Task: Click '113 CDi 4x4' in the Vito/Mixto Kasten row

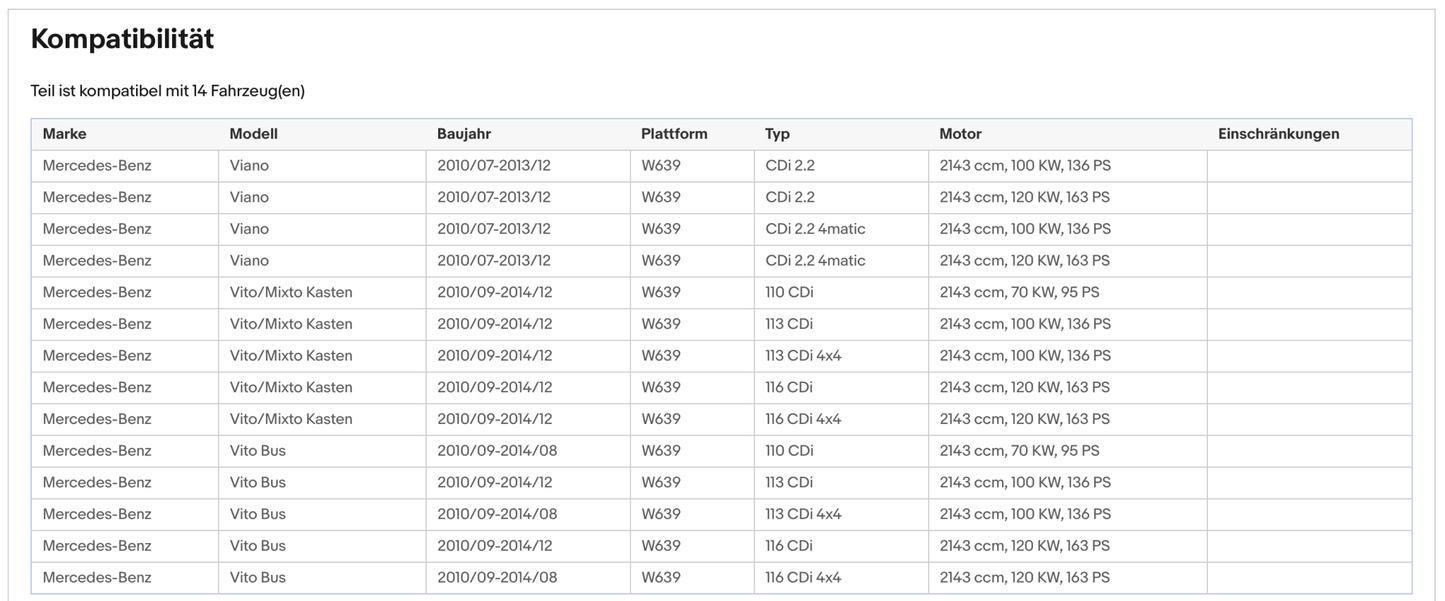Action: click(803, 356)
